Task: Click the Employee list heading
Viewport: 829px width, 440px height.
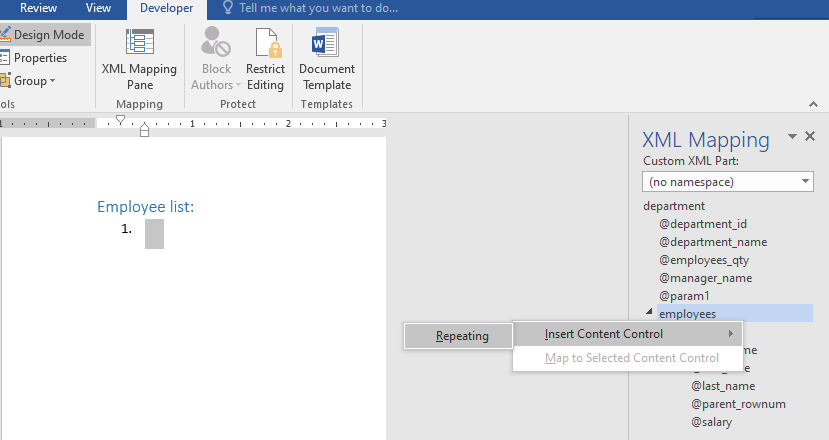Action: (x=145, y=207)
